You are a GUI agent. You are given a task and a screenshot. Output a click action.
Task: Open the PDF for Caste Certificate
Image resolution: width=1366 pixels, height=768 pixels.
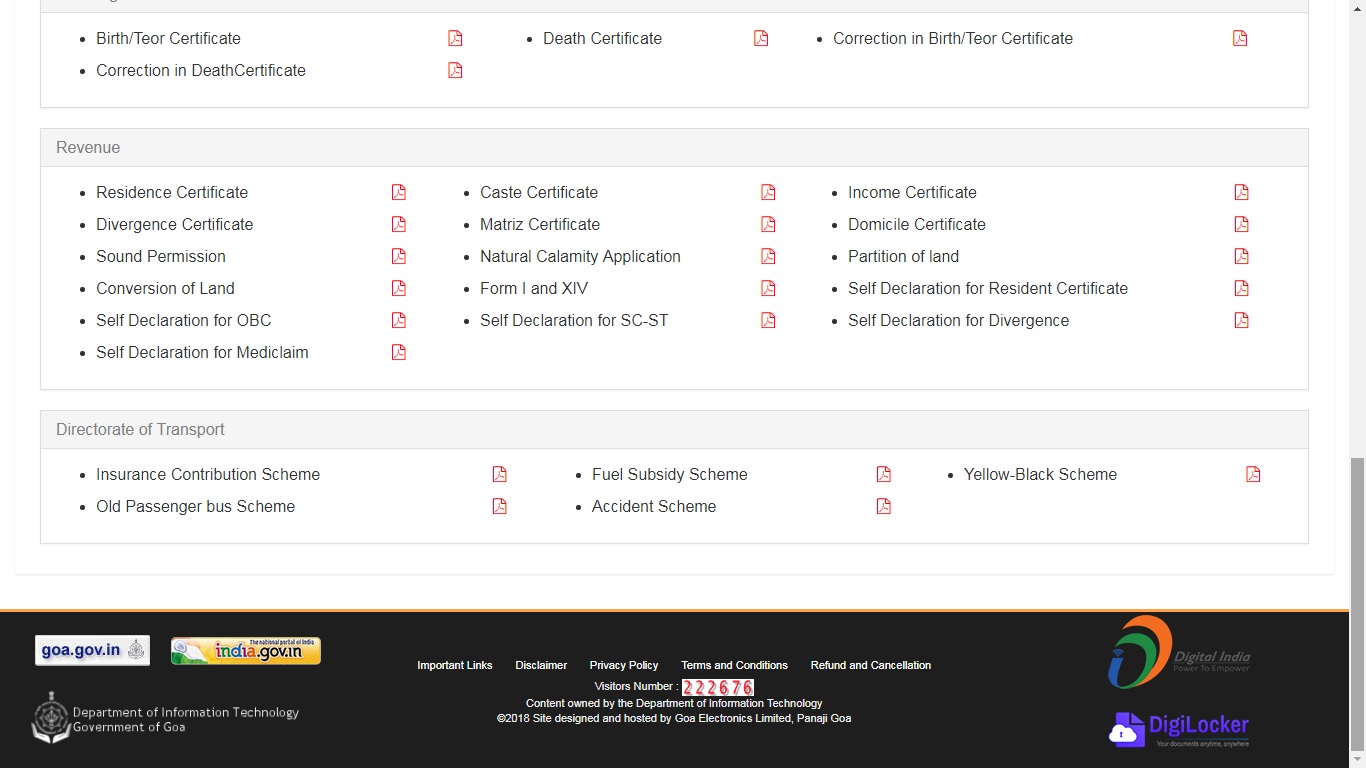point(767,191)
